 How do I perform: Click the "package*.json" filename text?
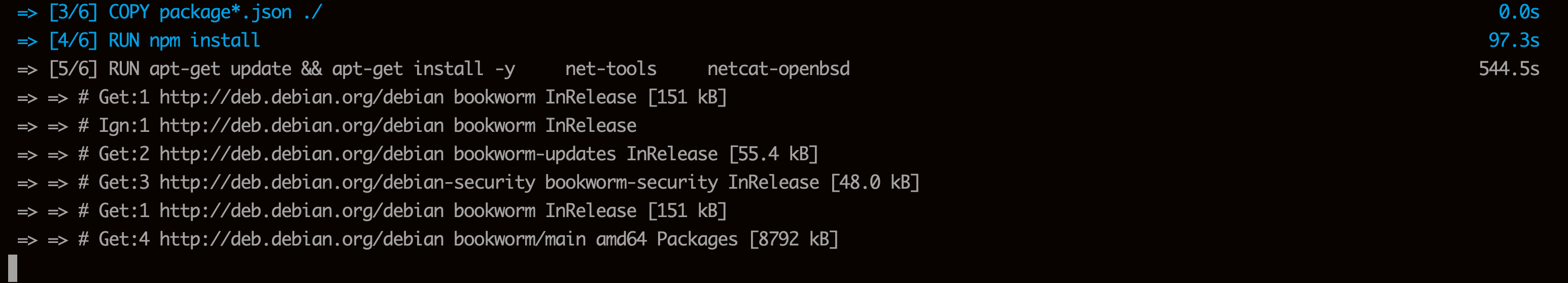pos(225,12)
